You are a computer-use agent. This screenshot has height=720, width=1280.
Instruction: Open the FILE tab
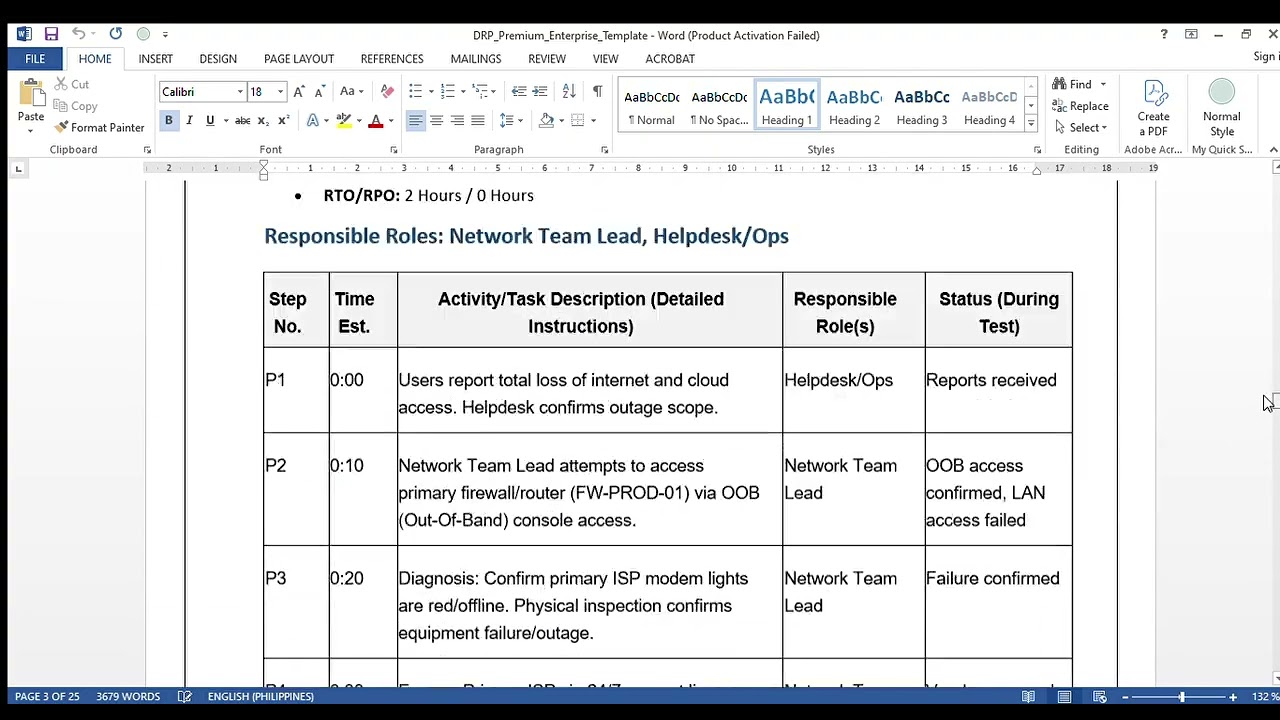(35, 59)
